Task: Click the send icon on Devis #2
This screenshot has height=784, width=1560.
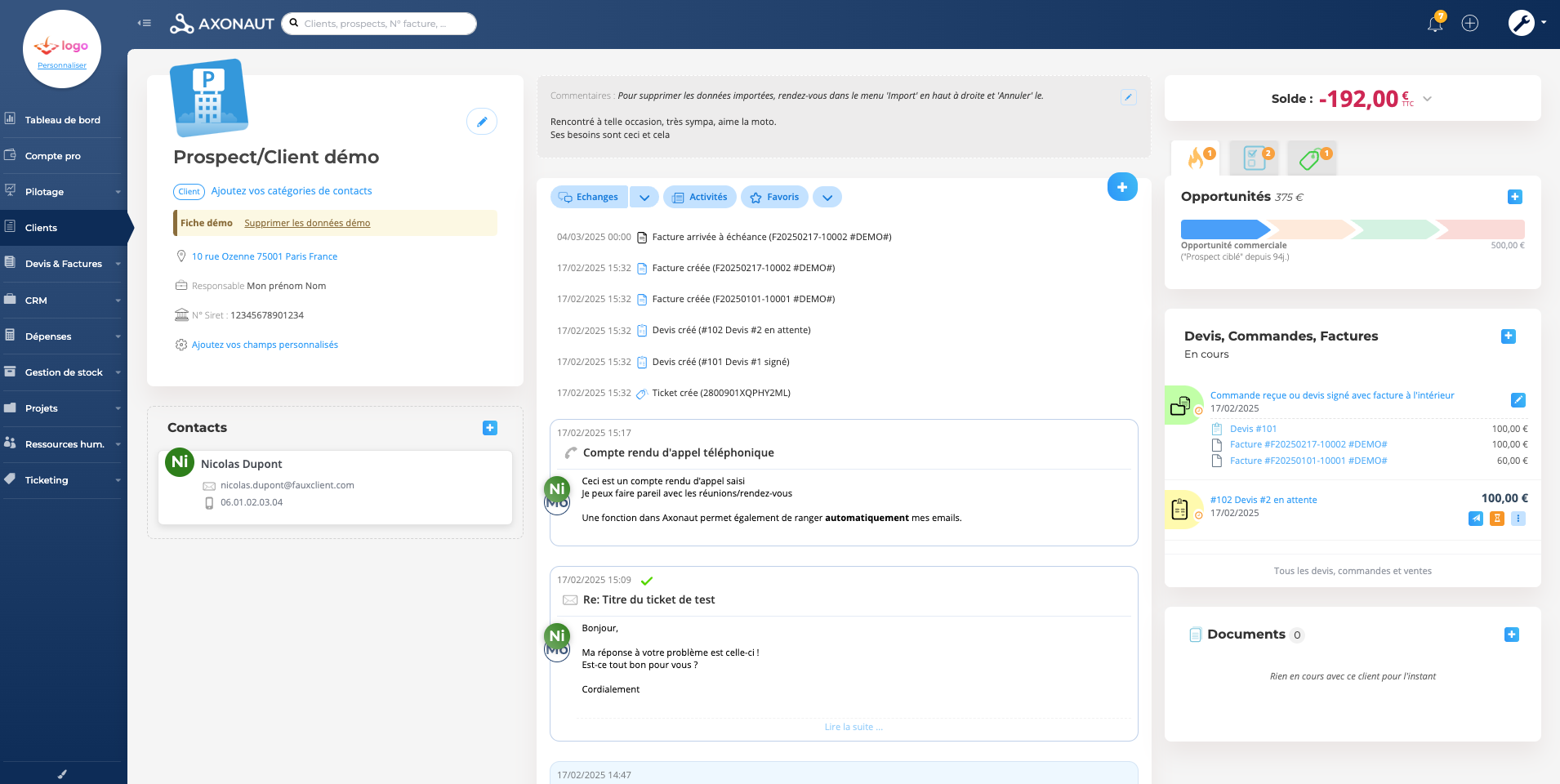Action: 1476,519
